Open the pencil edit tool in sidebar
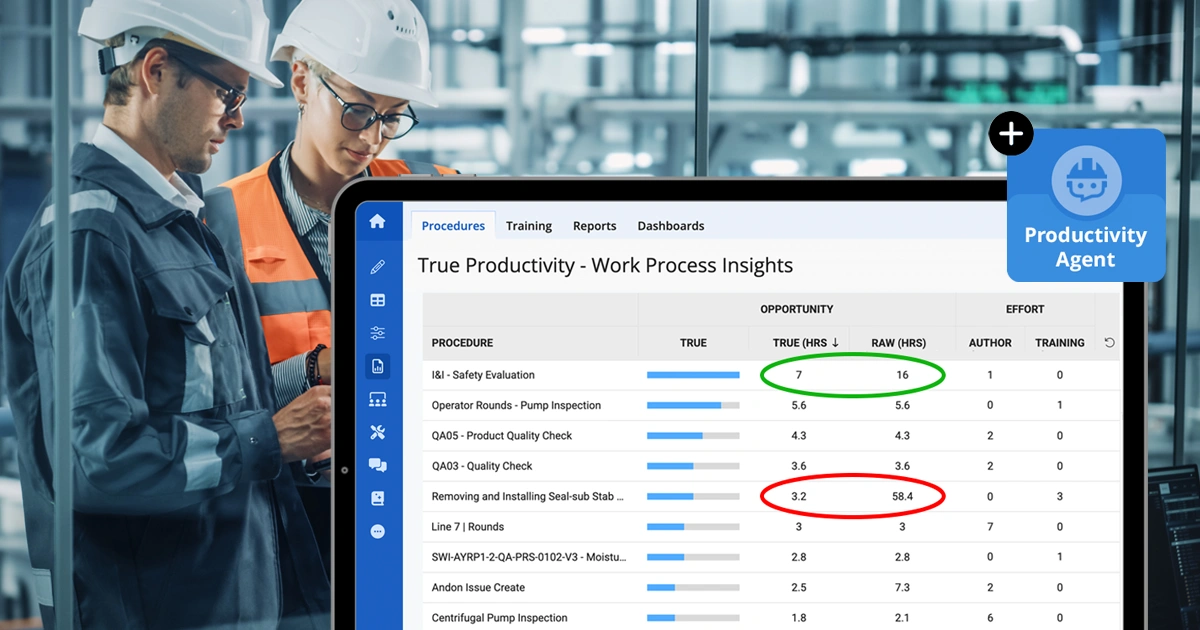The height and width of the screenshot is (630, 1200). [377, 267]
